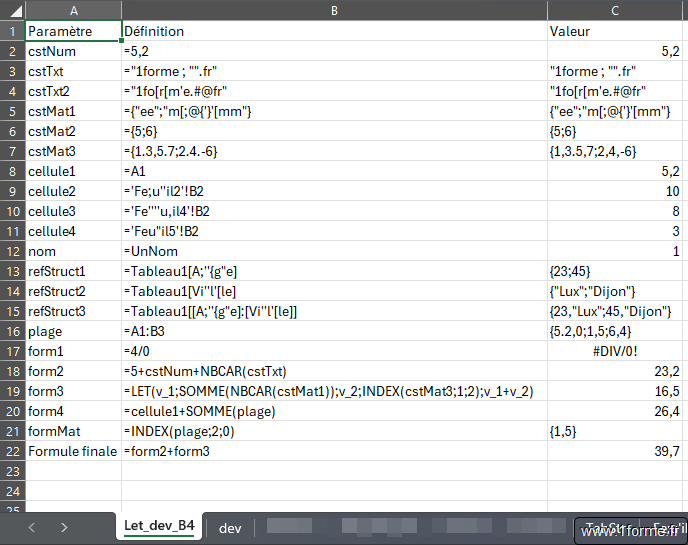Select the cstNum parameter cell

click(72, 50)
